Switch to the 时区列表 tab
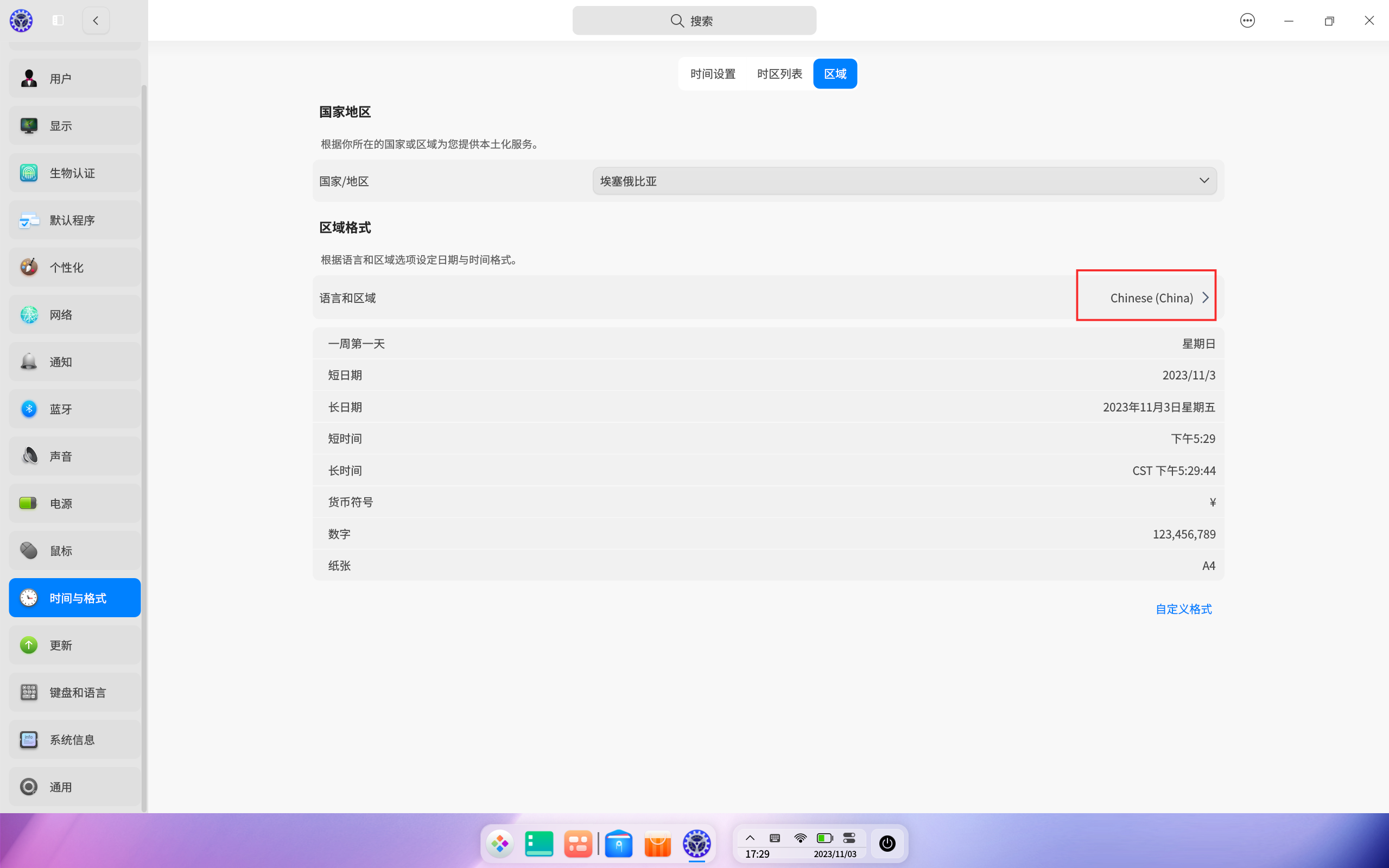Image resolution: width=1389 pixels, height=868 pixels. pyautogui.click(x=779, y=73)
